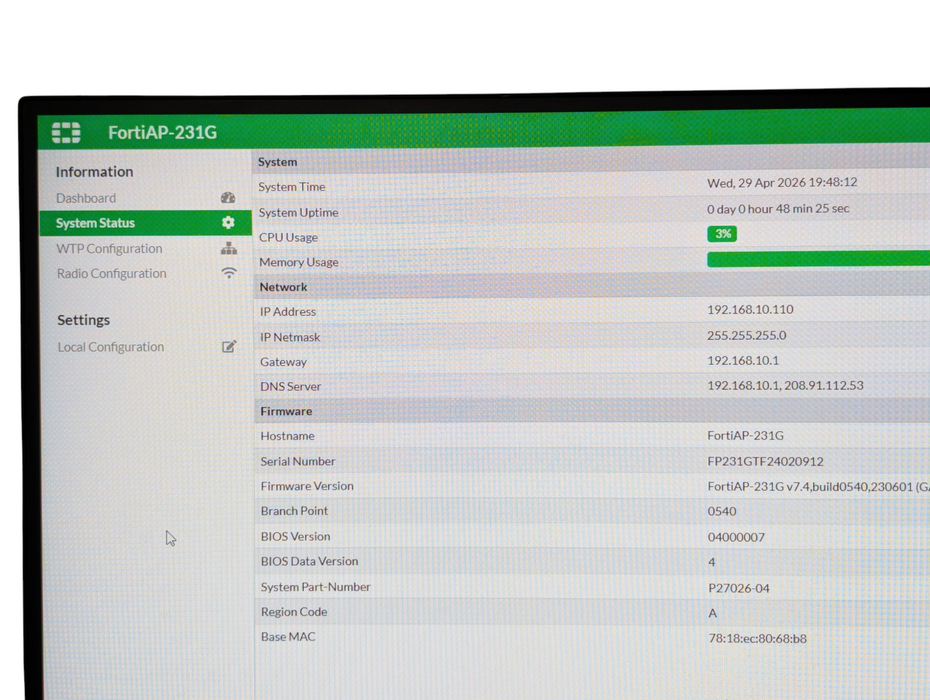Viewport: 930px width, 700px height.
Task: Select System Status in the sidebar
Action: pos(146,223)
